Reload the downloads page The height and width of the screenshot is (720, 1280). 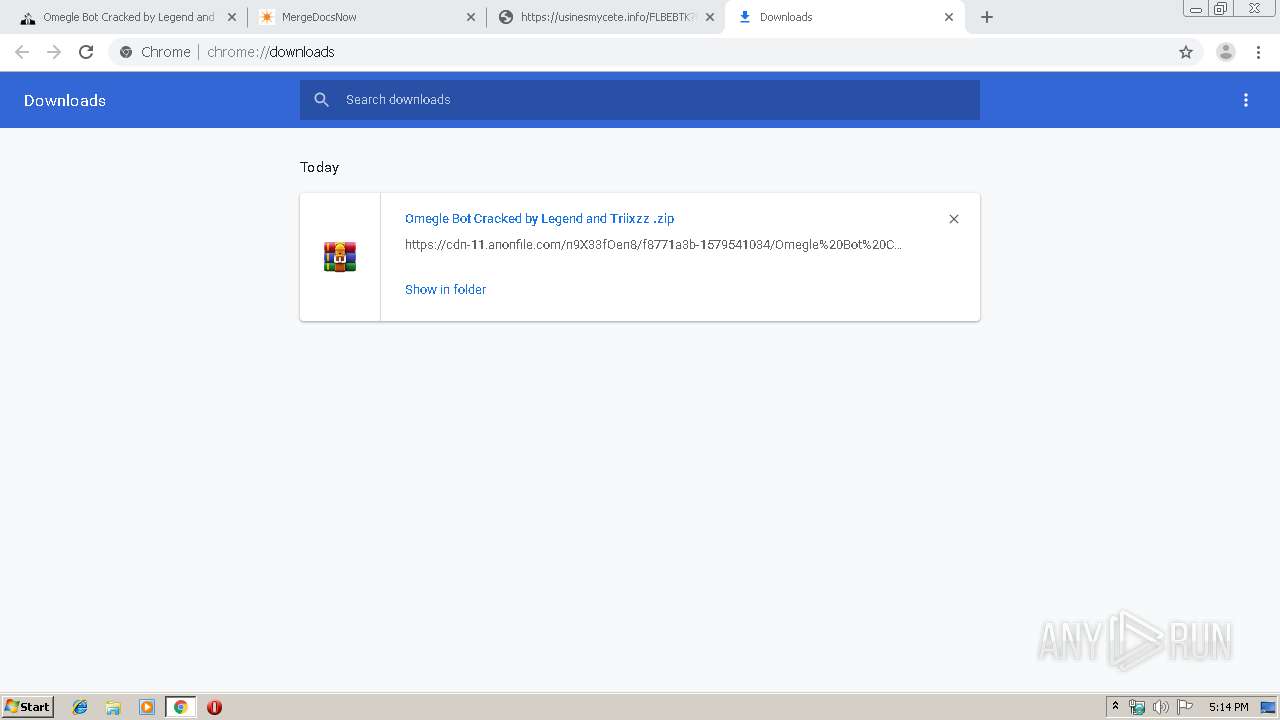(x=86, y=52)
